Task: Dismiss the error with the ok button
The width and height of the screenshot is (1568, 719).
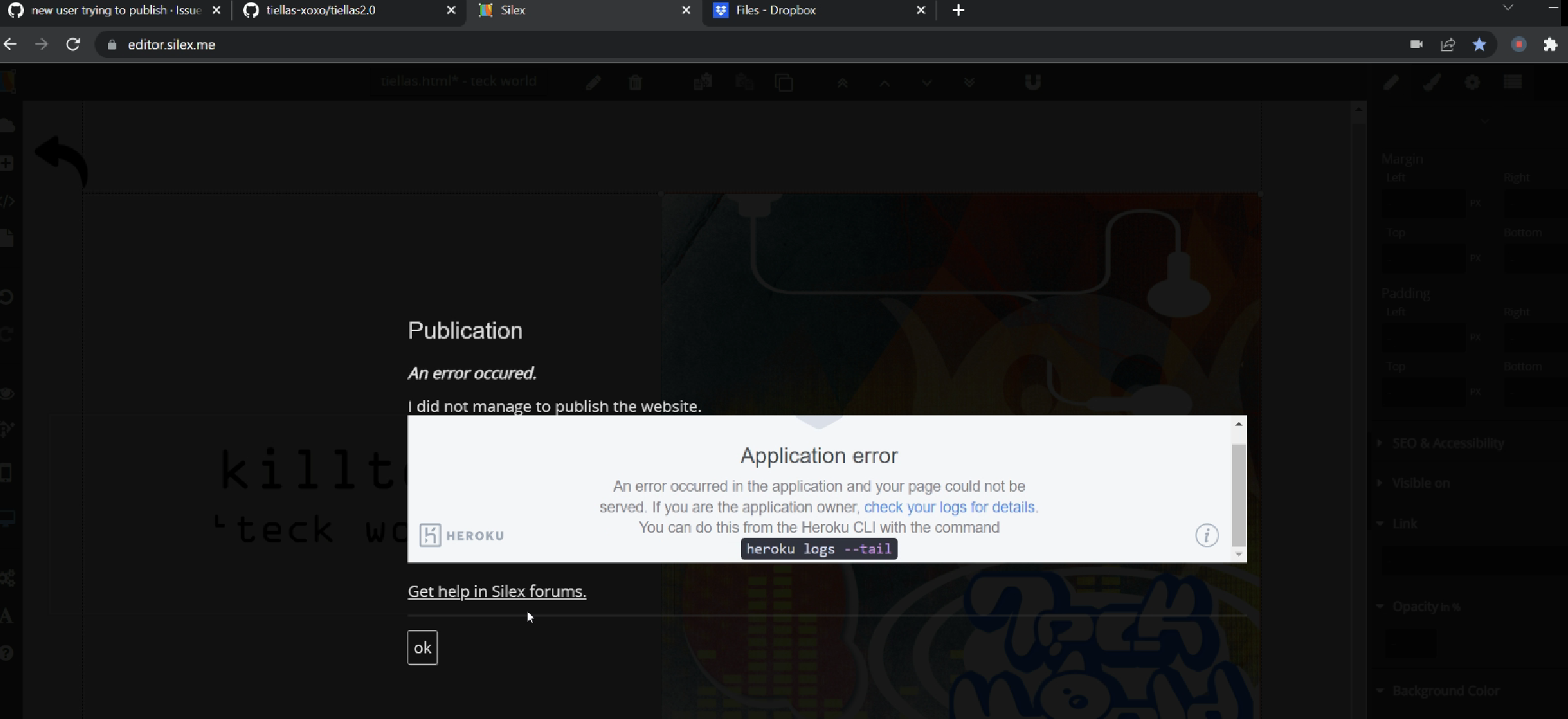Action: click(x=422, y=647)
